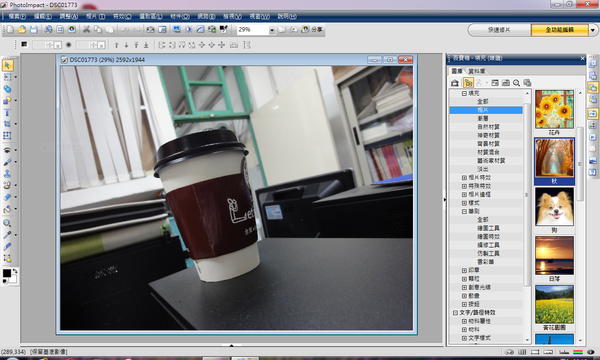Select the Zoom magnifier tool
600x360 pixels.
(7, 223)
